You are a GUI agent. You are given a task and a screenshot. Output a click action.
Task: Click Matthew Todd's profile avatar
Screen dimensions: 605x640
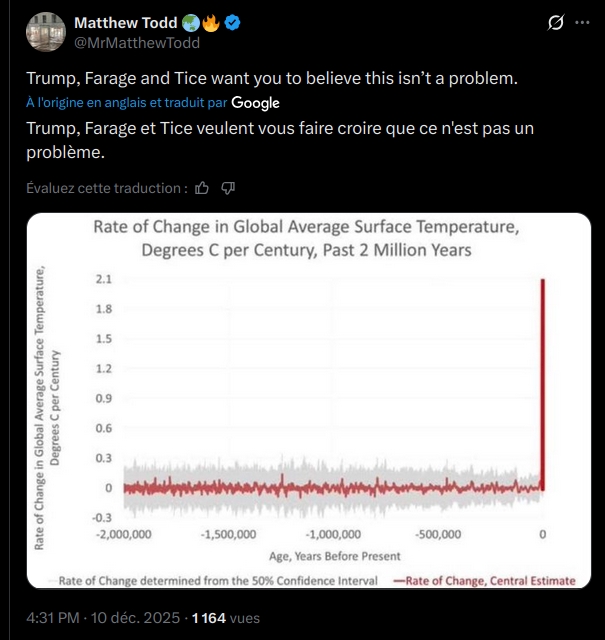point(44,32)
